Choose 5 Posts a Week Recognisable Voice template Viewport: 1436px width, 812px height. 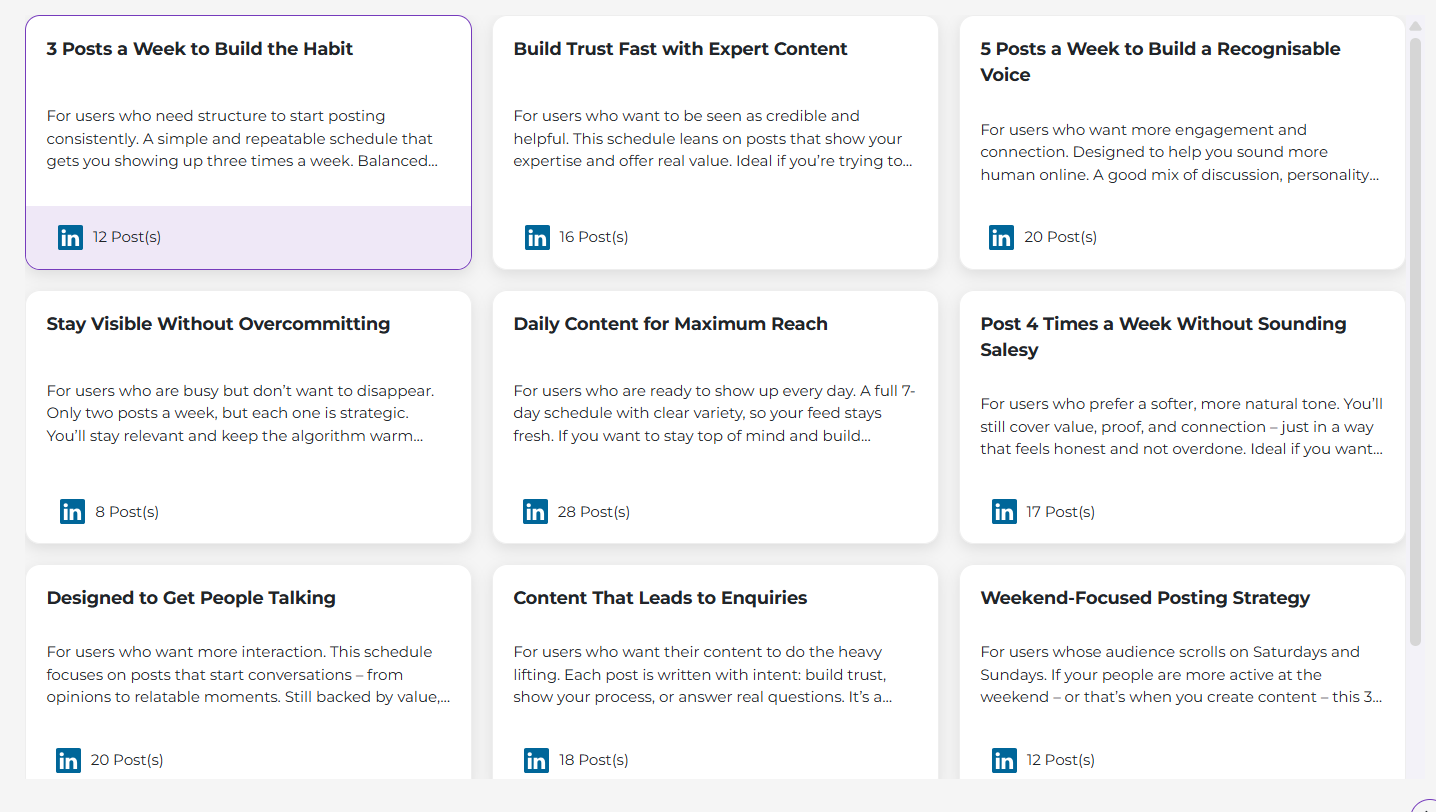[1182, 142]
